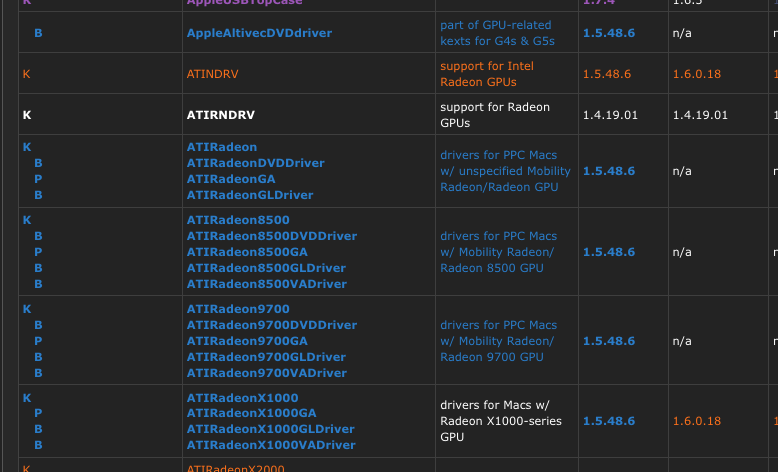
Task: Click the ATIRNDRV kext name
Action: pyautogui.click(x=220, y=115)
